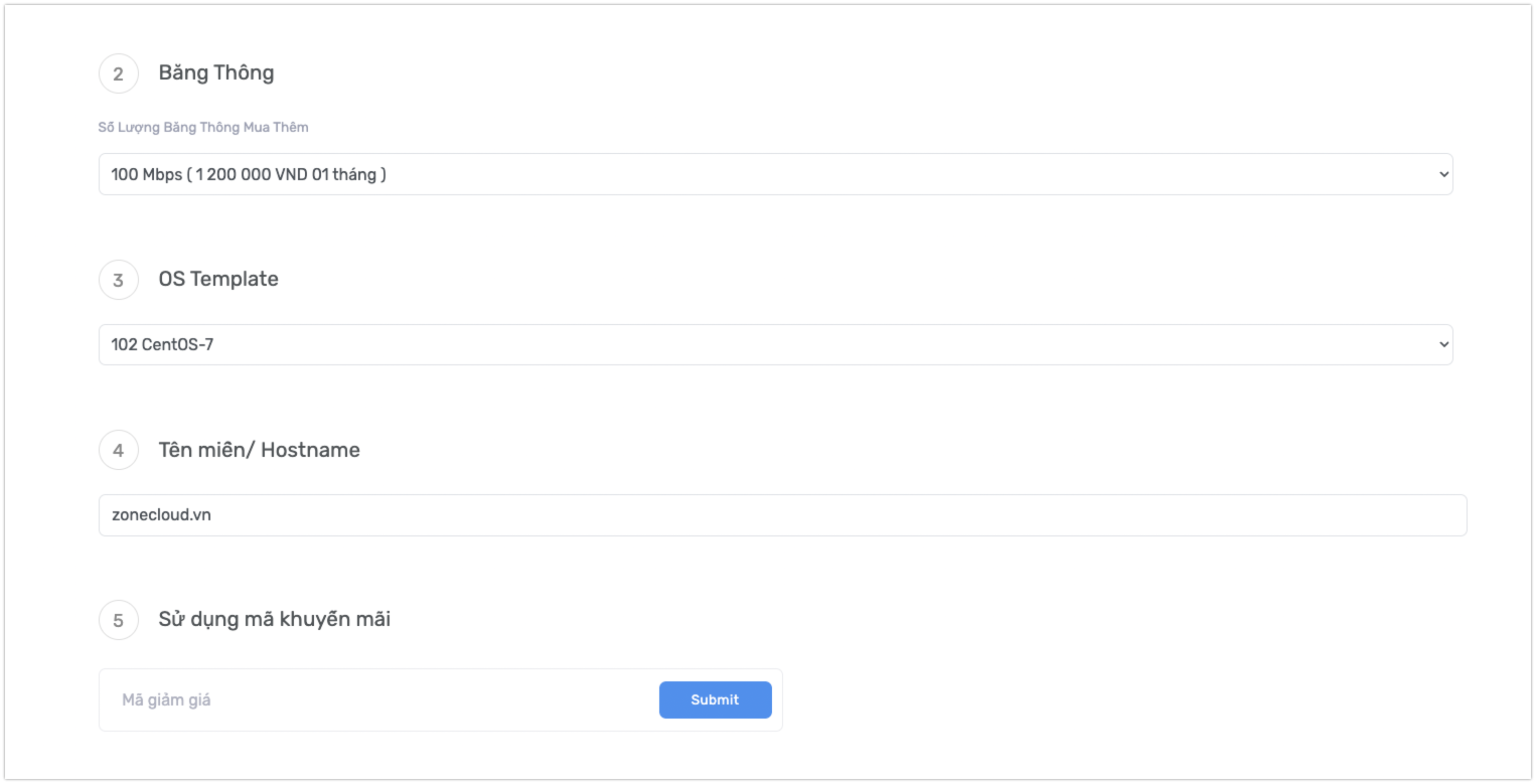Click the step 5 circle for khuyến mãi
Viewport: 1536px width, 784px height.
[119, 620]
